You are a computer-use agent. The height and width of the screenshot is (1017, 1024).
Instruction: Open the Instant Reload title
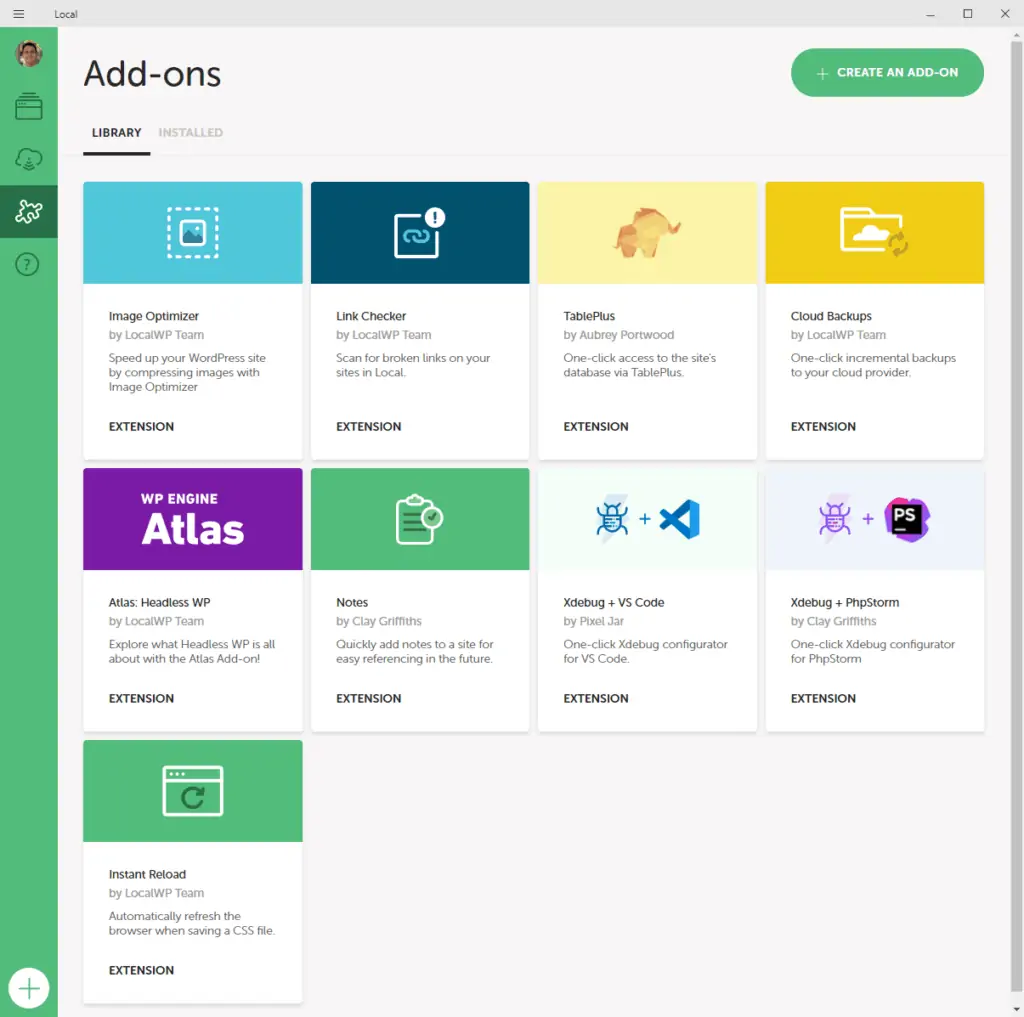pyautogui.click(x=147, y=874)
